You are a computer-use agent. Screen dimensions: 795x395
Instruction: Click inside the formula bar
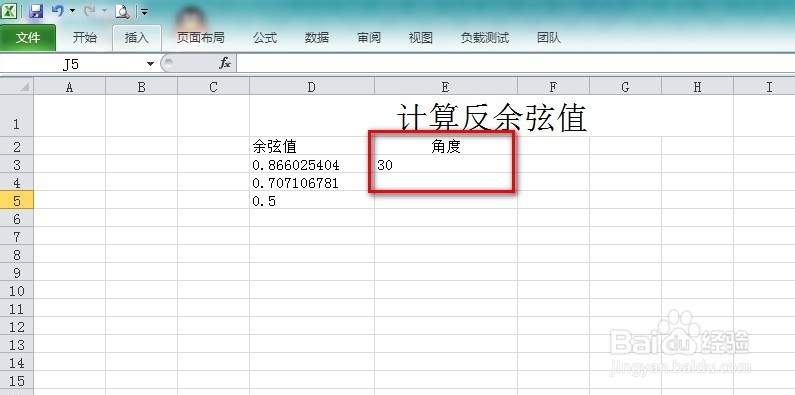515,64
